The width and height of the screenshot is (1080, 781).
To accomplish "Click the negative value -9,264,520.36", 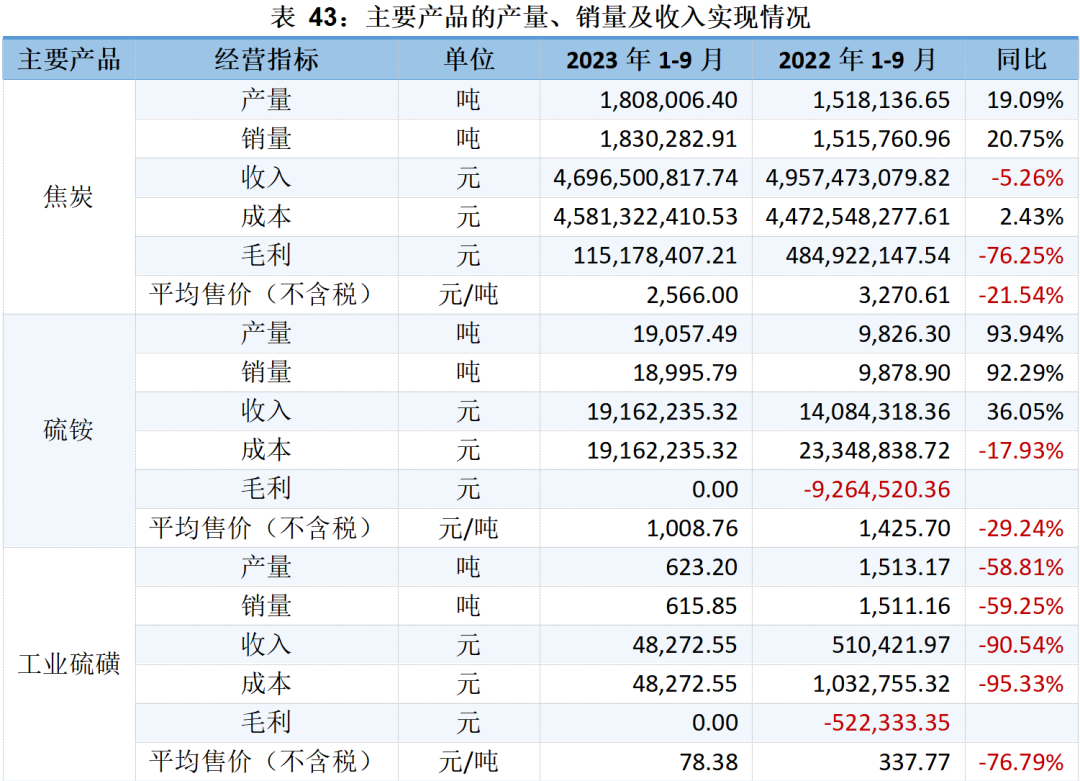I will [876, 489].
